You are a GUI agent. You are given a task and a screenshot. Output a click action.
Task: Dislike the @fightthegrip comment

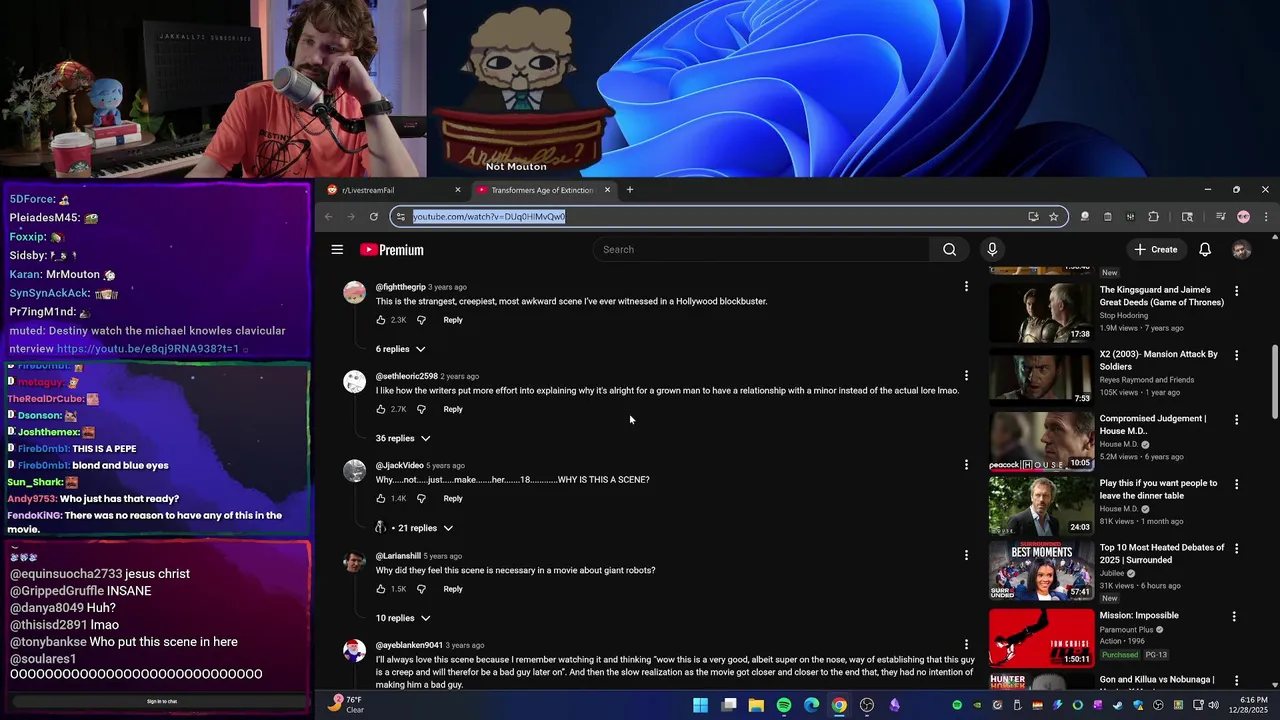421,320
